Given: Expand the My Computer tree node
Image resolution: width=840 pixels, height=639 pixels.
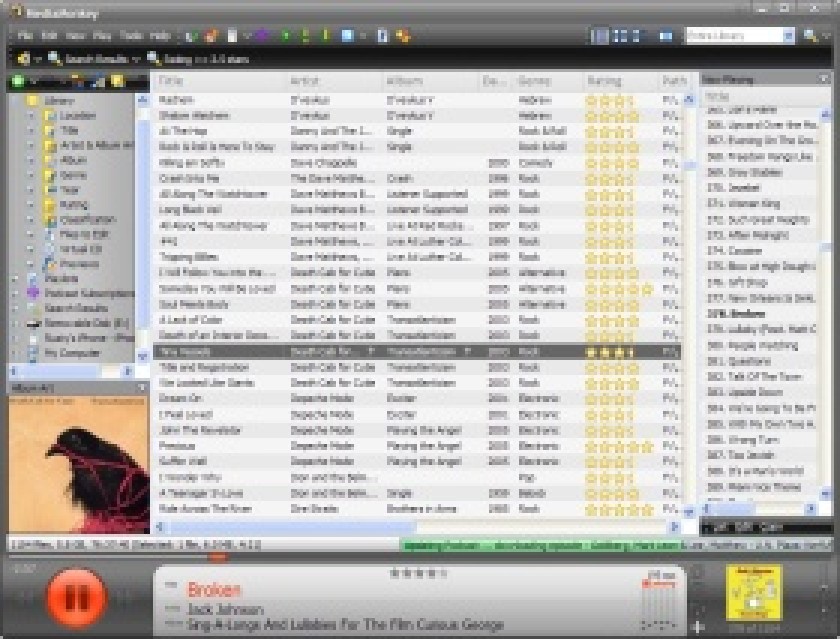Looking at the screenshot, I should [16, 353].
